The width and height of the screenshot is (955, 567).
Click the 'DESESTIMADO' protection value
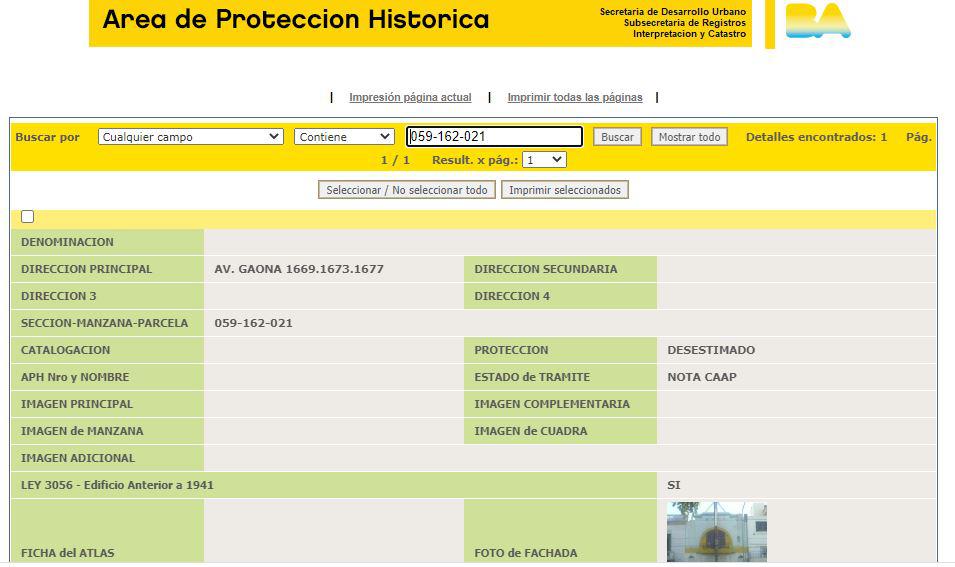tap(711, 350)
